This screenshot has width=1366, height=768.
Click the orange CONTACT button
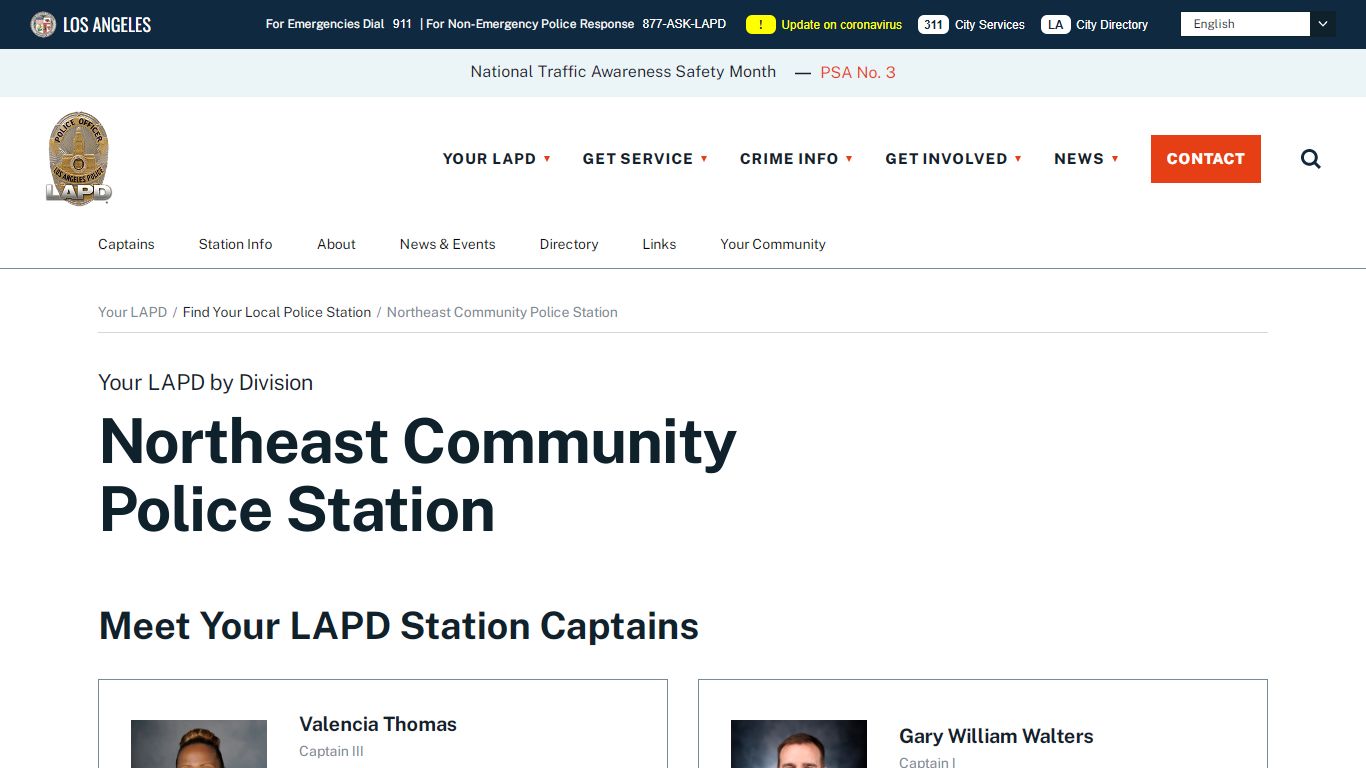(1206, 159)
